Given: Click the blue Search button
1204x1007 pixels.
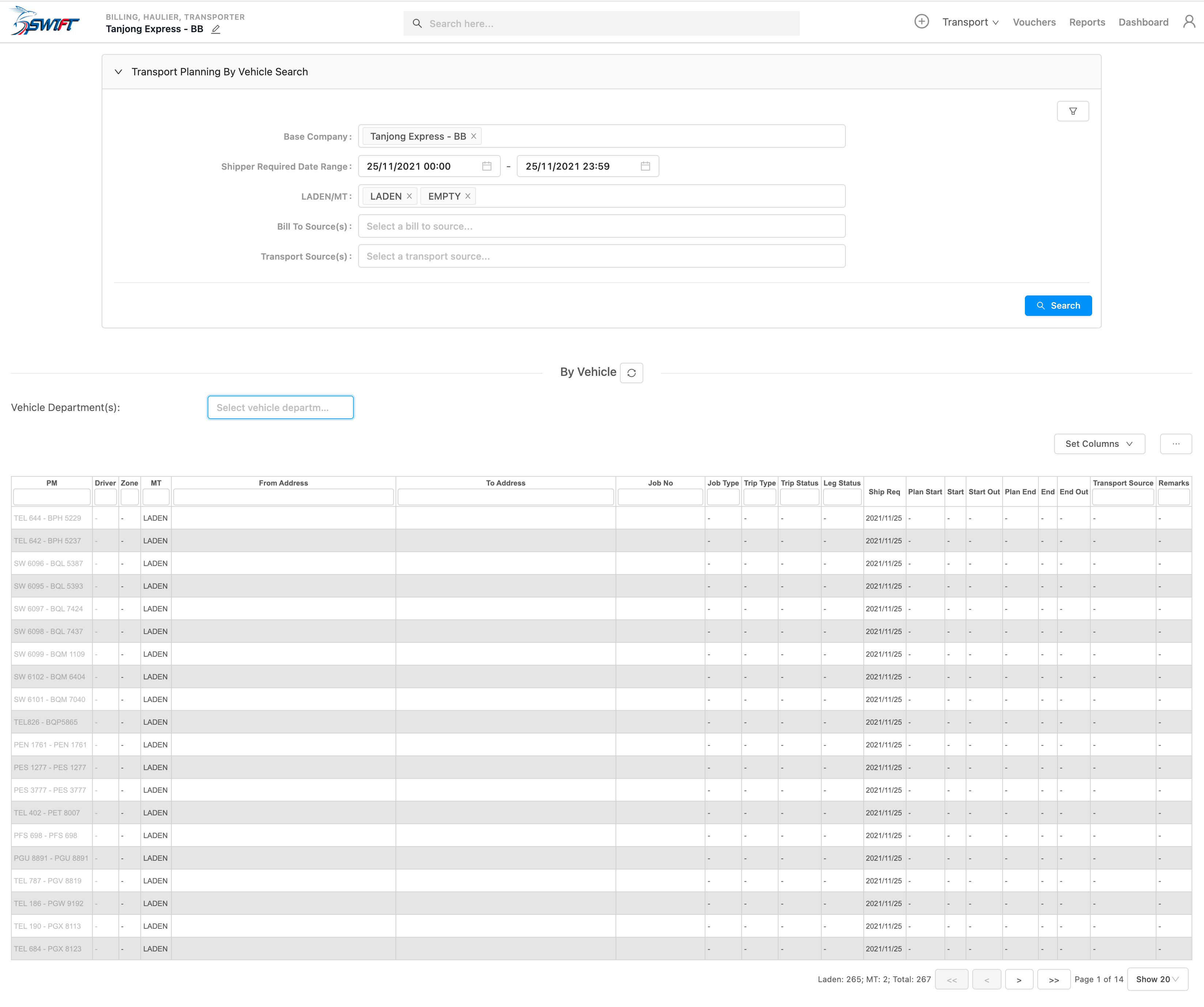Looking at the screenshot, I should pyautogui.click(x=1058, y=306).
